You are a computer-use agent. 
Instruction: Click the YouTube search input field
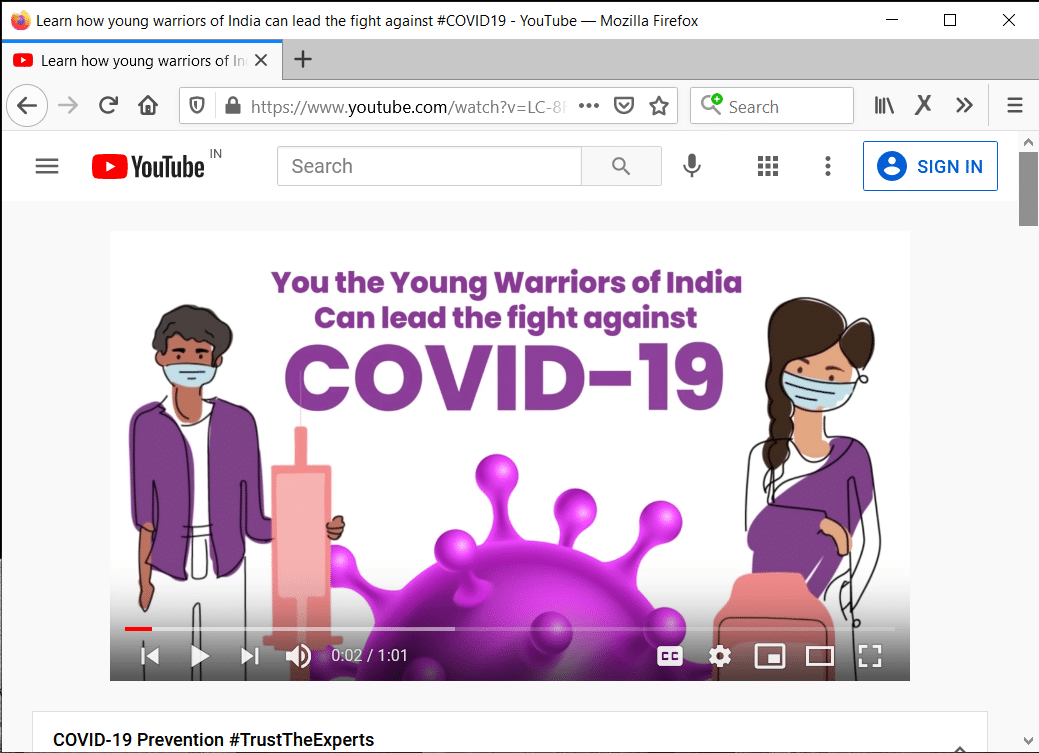pyautogui.click(x=428, y=166)
